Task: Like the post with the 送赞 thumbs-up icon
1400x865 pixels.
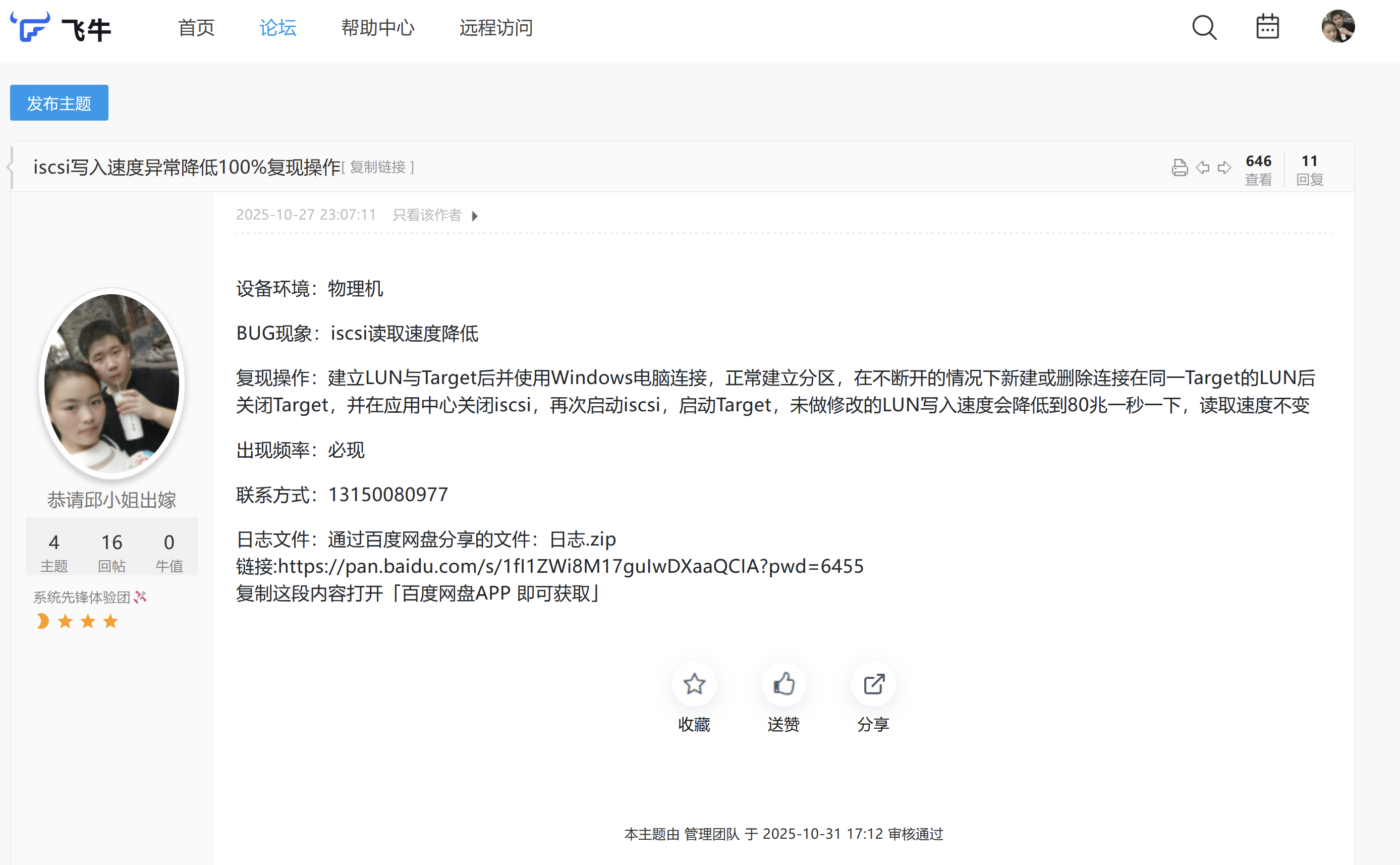Action: point(783,684)
